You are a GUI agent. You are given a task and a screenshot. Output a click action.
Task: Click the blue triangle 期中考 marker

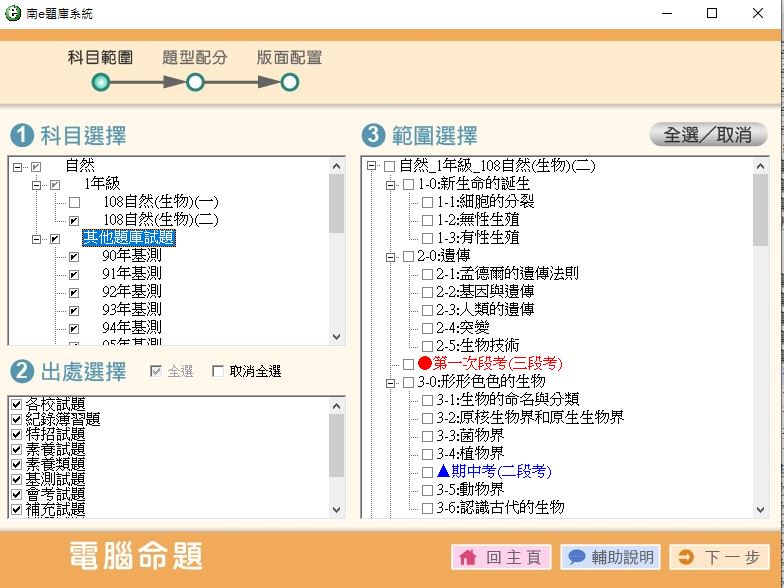(443, 471)
